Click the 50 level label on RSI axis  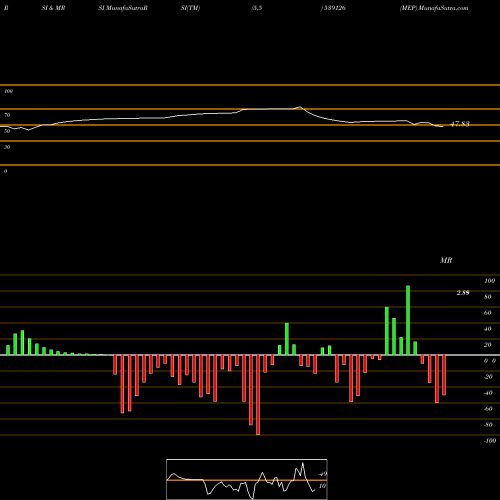point(7,131)
